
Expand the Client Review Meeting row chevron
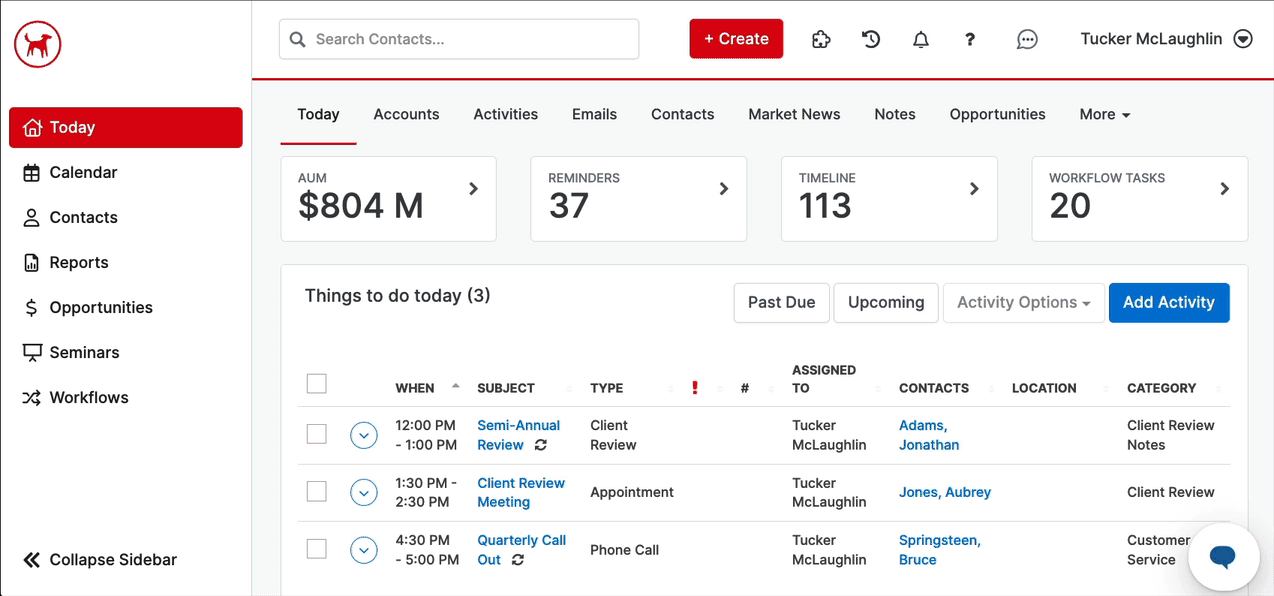pyautogui.click(x=364, y=492)
